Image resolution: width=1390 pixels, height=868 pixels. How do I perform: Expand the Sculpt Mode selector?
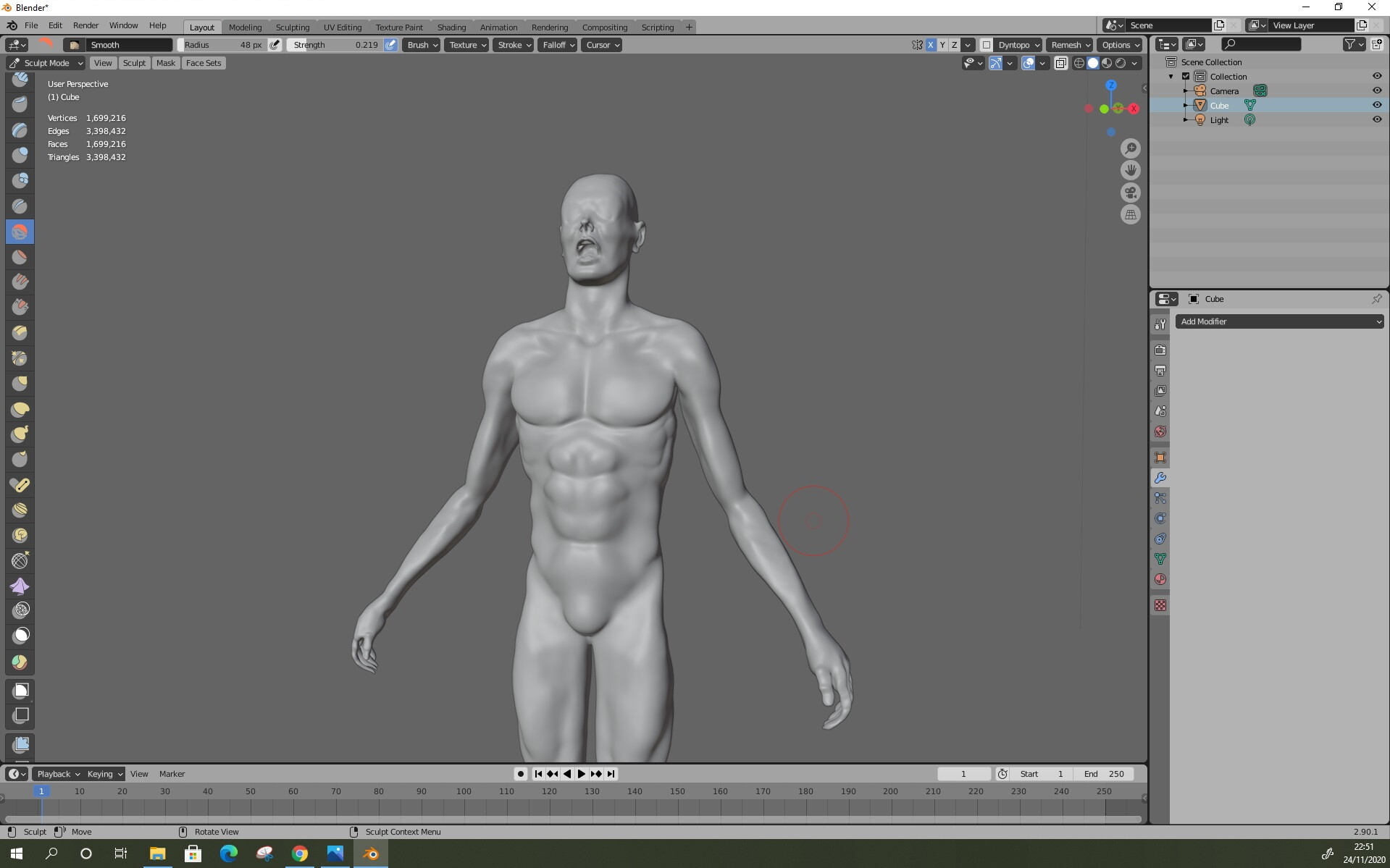coord(46,63)
